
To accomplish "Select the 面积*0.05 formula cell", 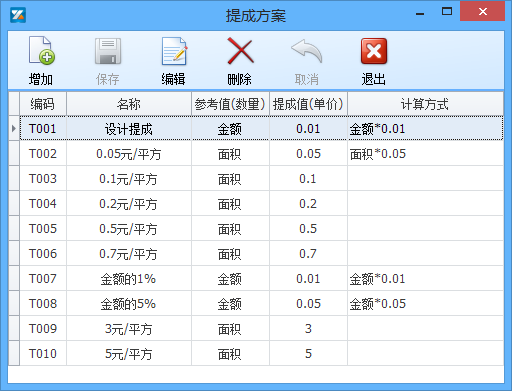I will tap(425, 153).
